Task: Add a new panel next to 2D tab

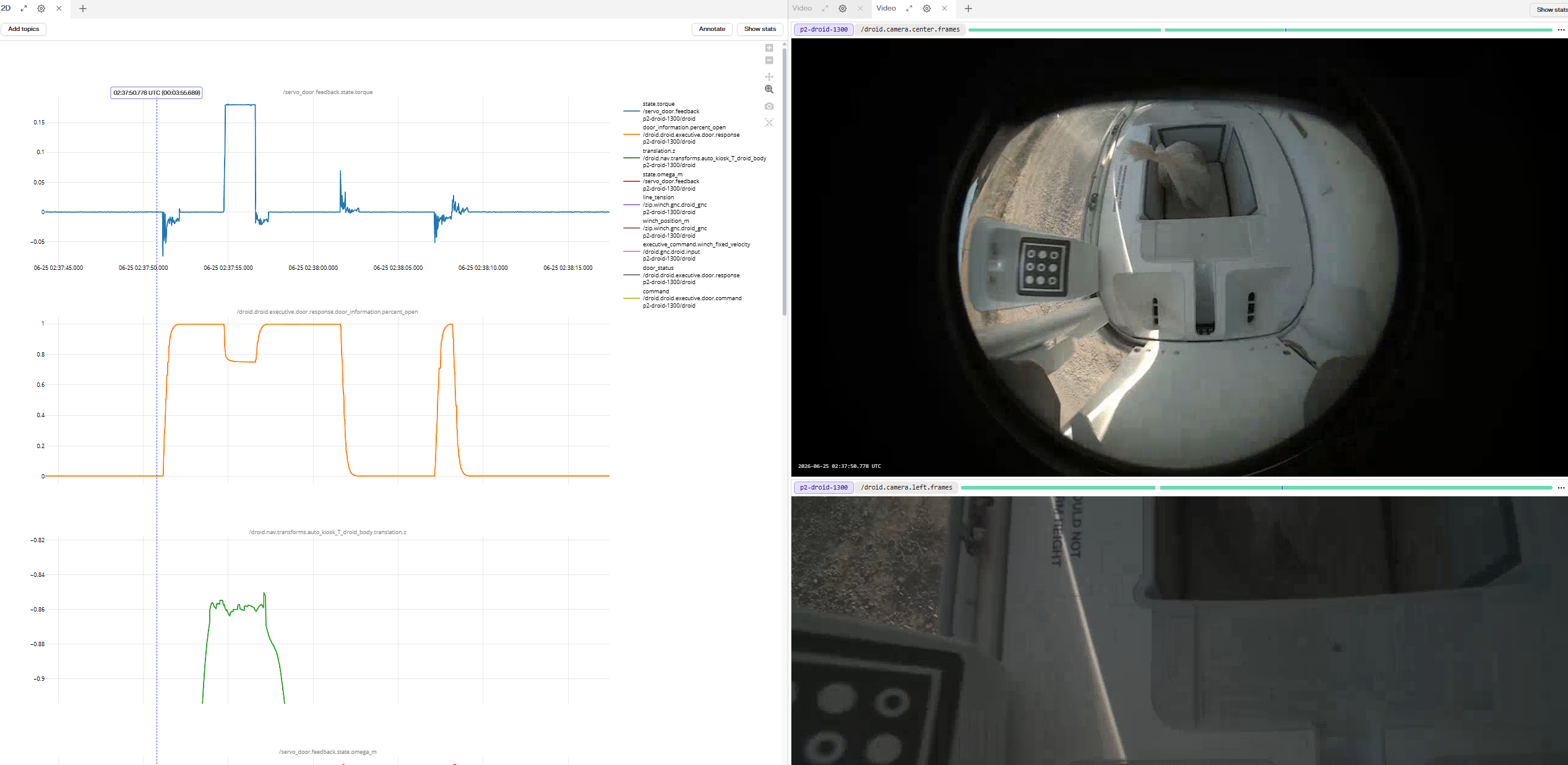Action: pyautogui.click(x=83, y=9)
